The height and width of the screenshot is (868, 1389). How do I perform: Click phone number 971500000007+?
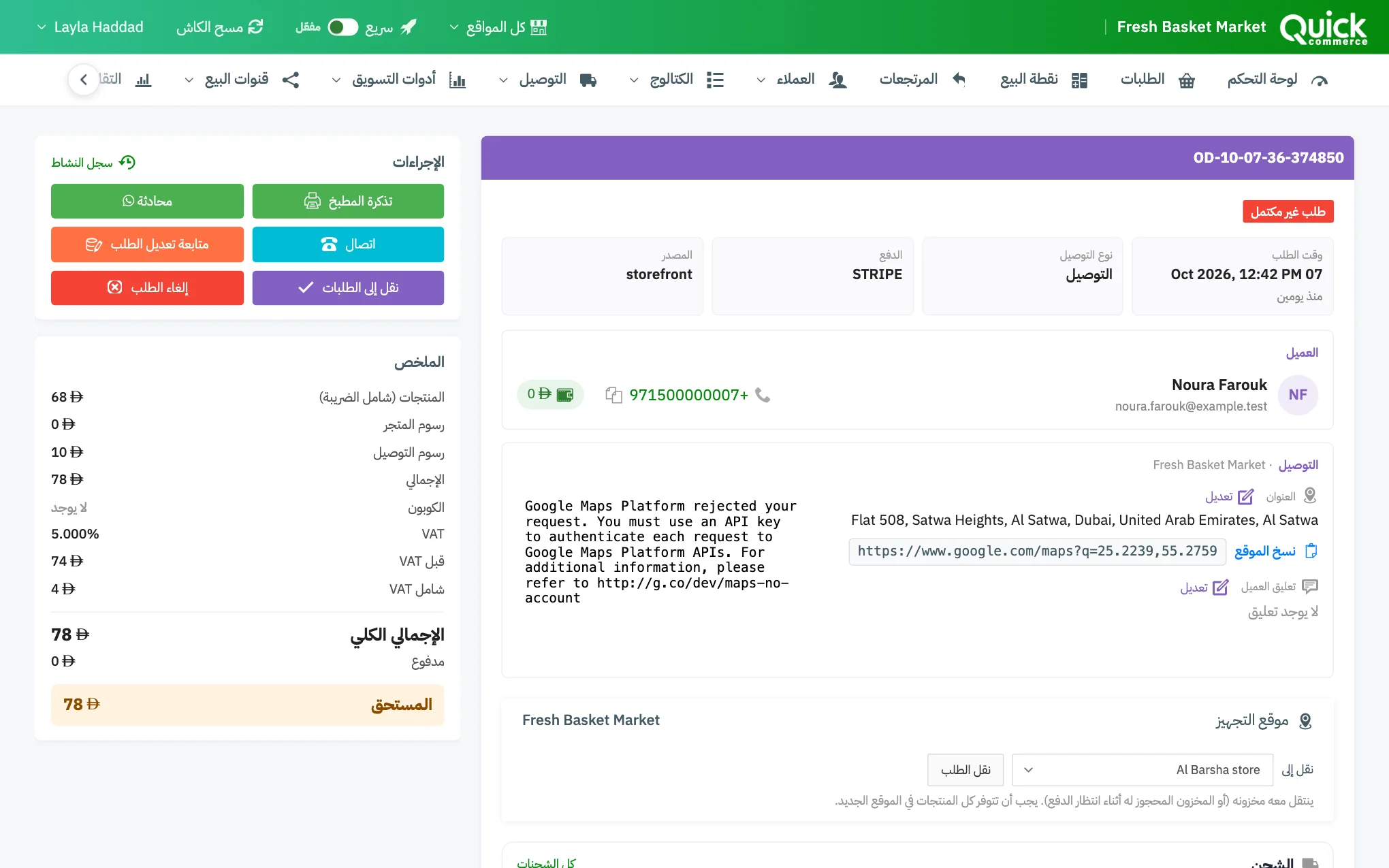[x=688, y=395]
